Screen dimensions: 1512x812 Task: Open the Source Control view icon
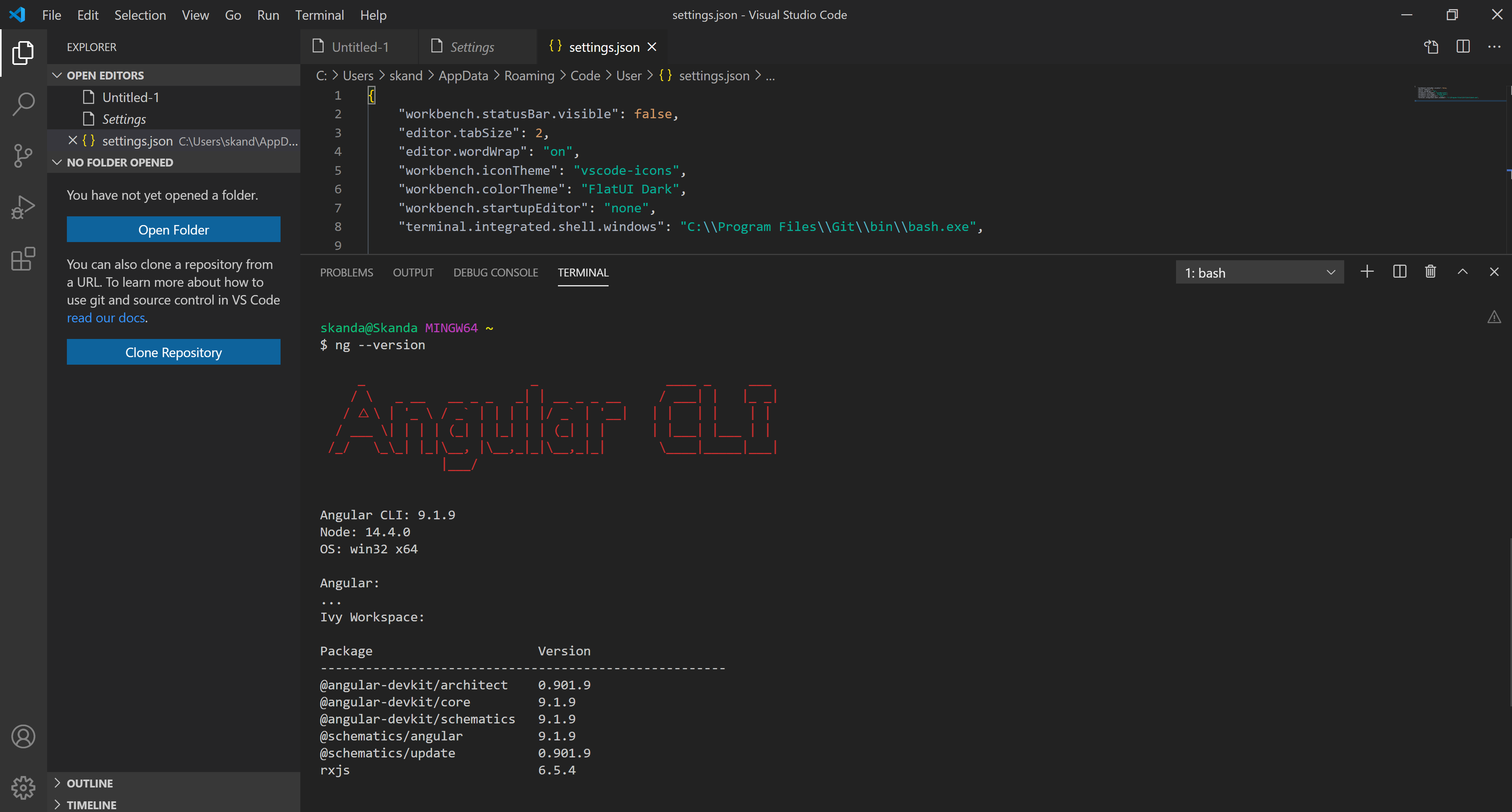tap(23, 155)
